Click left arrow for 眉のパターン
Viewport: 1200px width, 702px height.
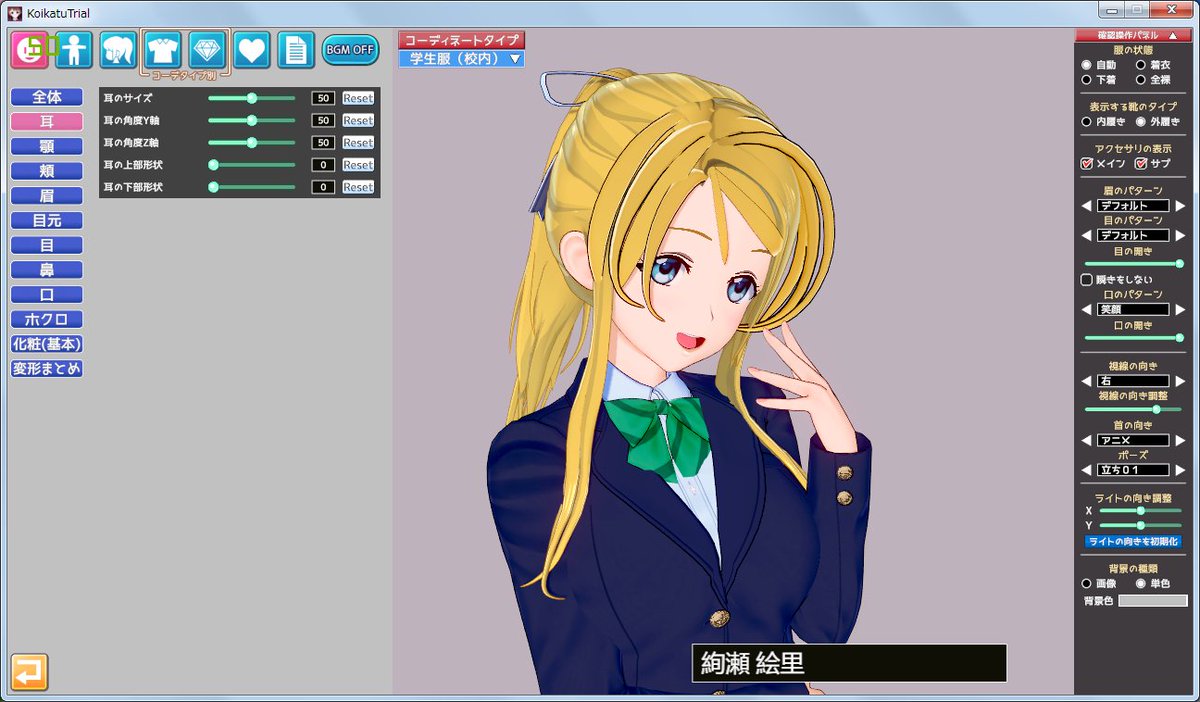(1086, 206)
